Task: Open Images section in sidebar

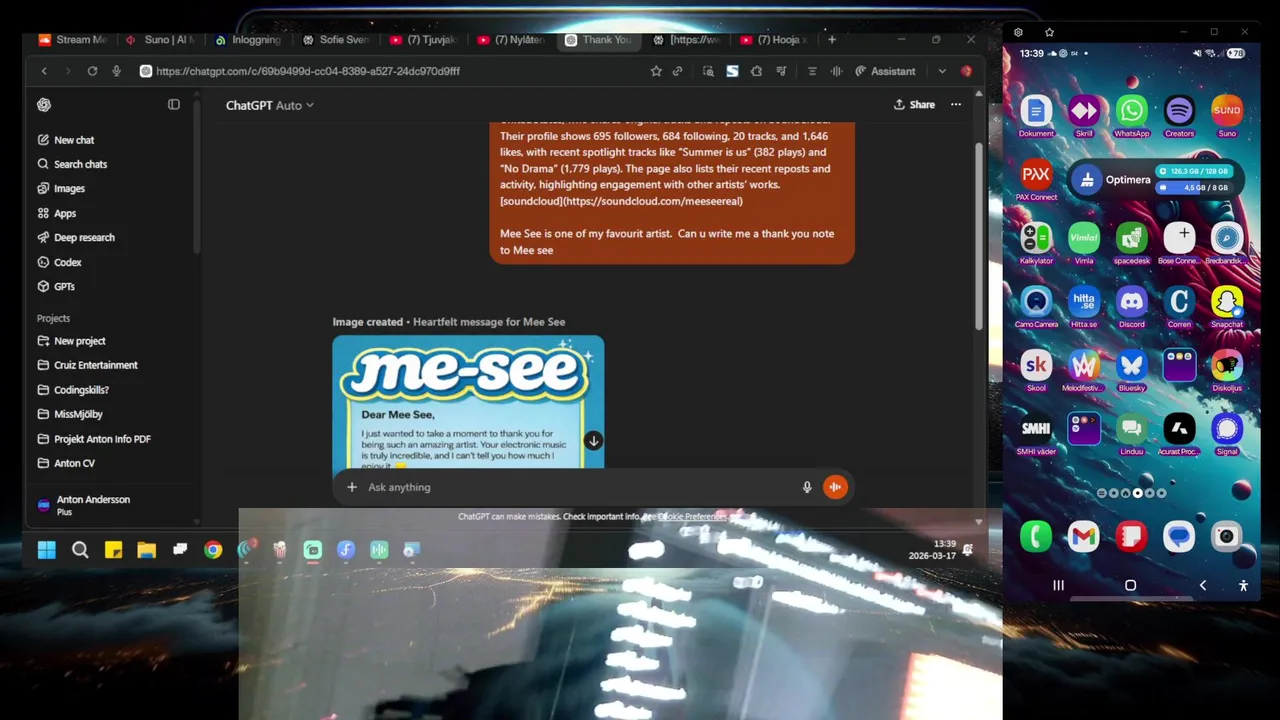Action: (61, 188)
